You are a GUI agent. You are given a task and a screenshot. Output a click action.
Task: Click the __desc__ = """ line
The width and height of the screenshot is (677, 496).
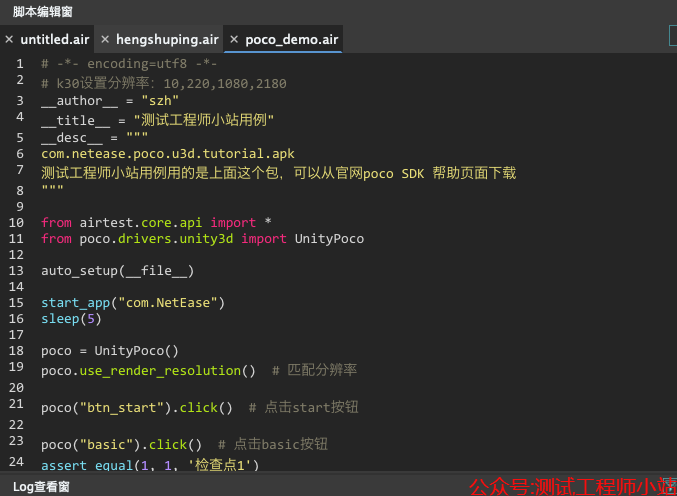click(95, 137)
